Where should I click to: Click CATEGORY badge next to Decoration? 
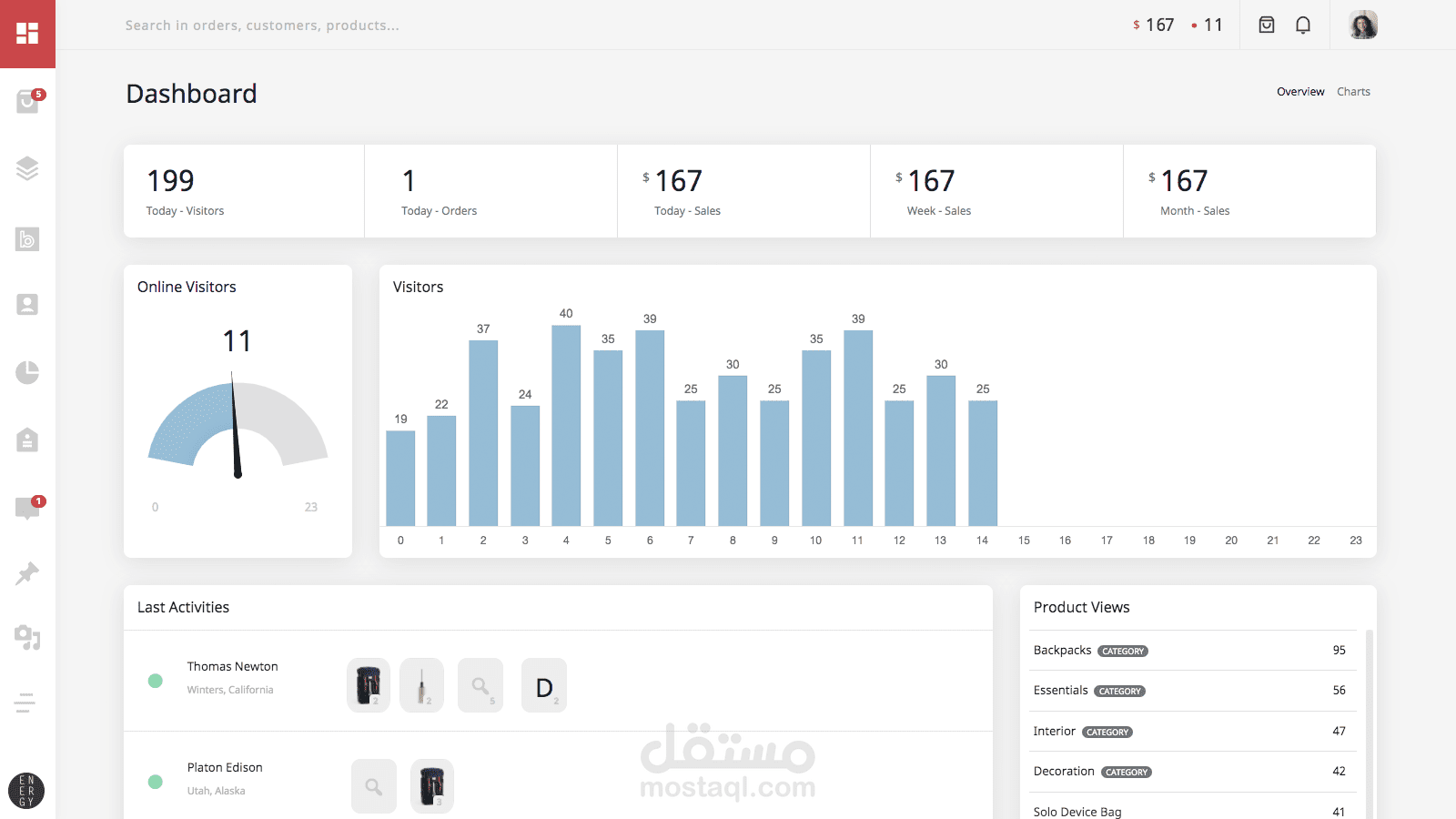pos(1127,773)
